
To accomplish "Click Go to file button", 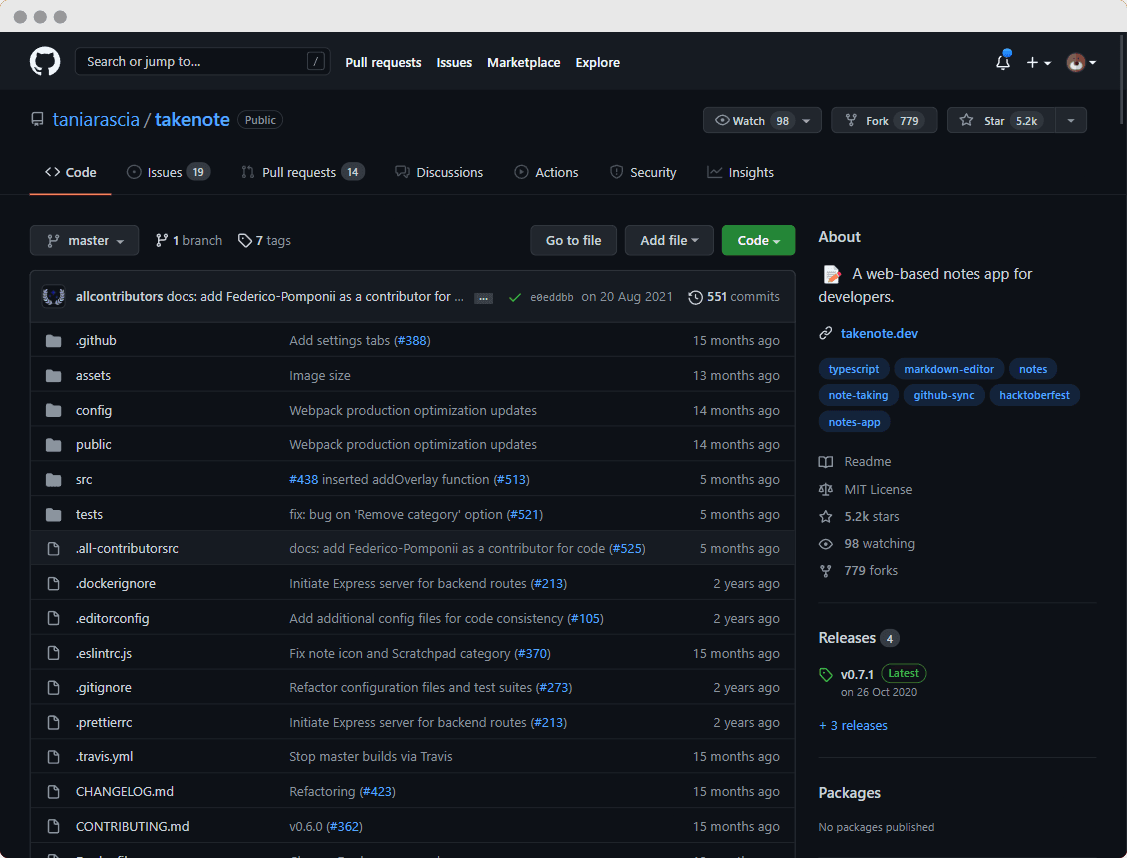I will [x=574, y=241].
